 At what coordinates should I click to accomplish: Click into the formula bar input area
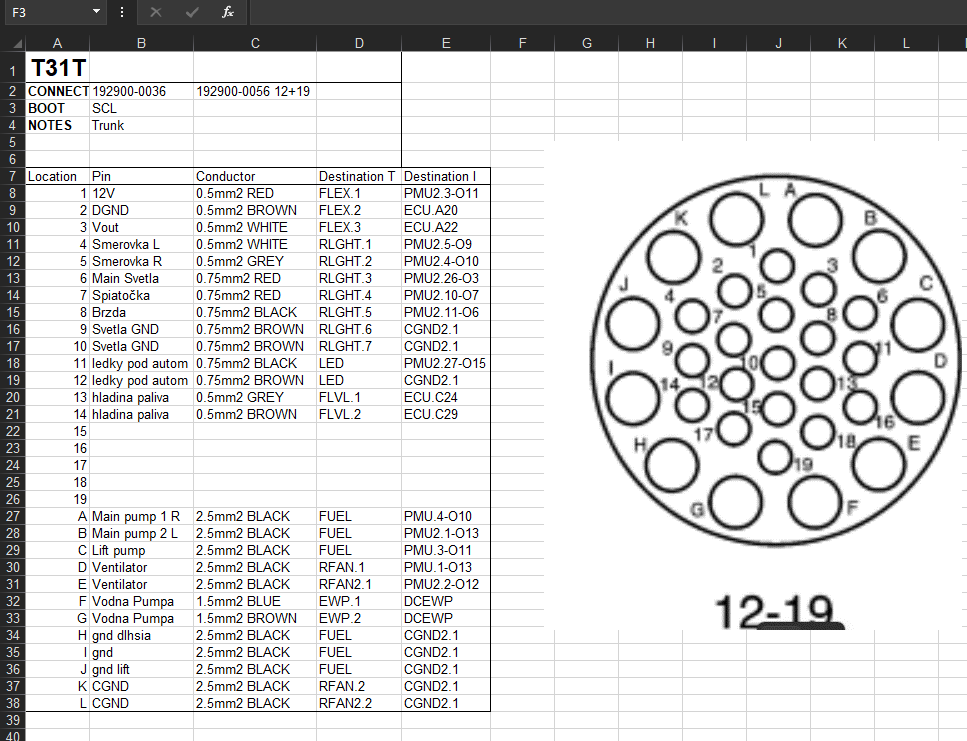coord(600,12)
